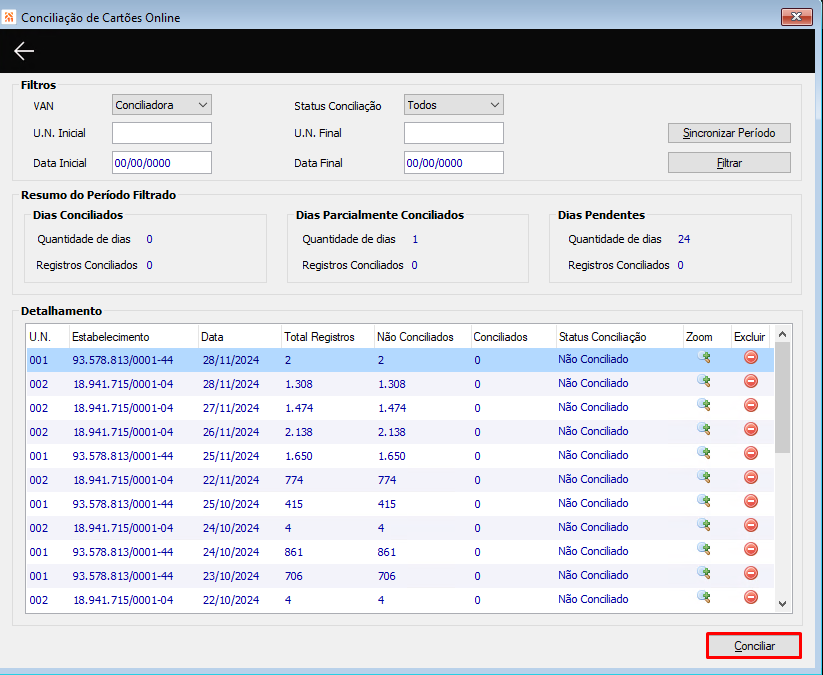The image size is (823, 675).
Task: Open the Status Conciliação dropdown
Action: point(453,105)
